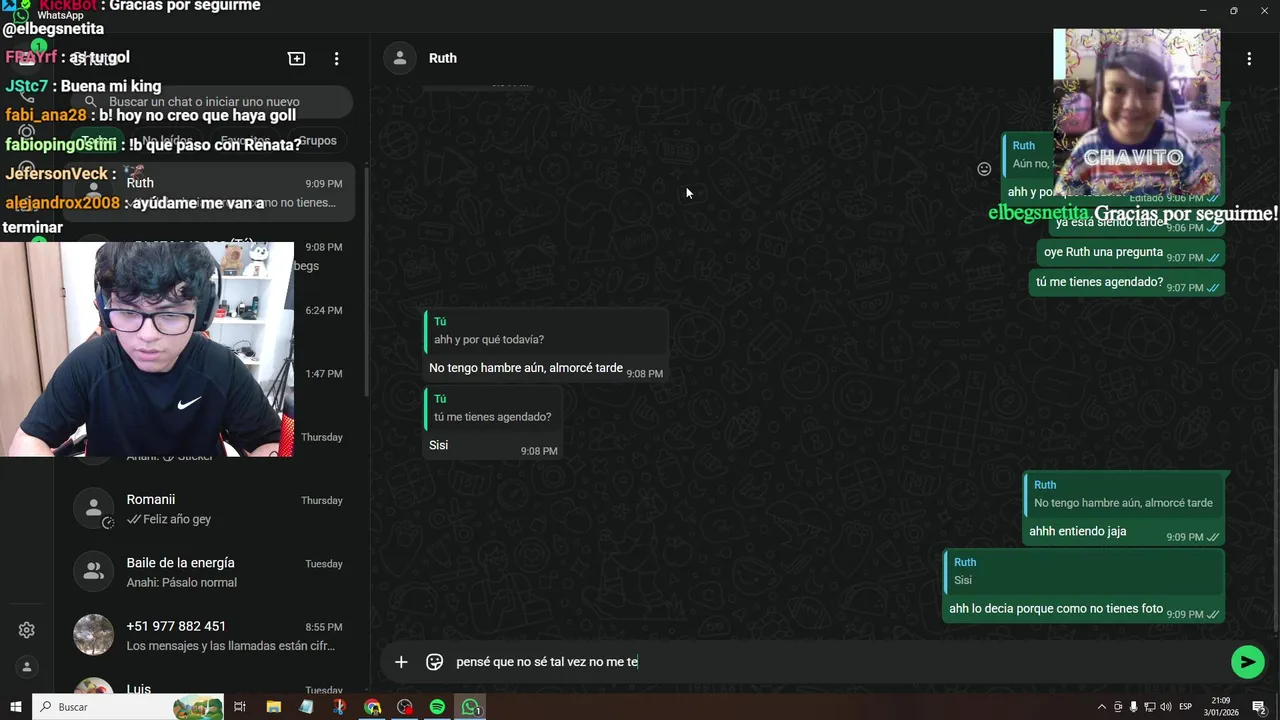The image size is (1280, 720).
Task: Open the volume control tray icon
Action: click(x=1165, y=707)
